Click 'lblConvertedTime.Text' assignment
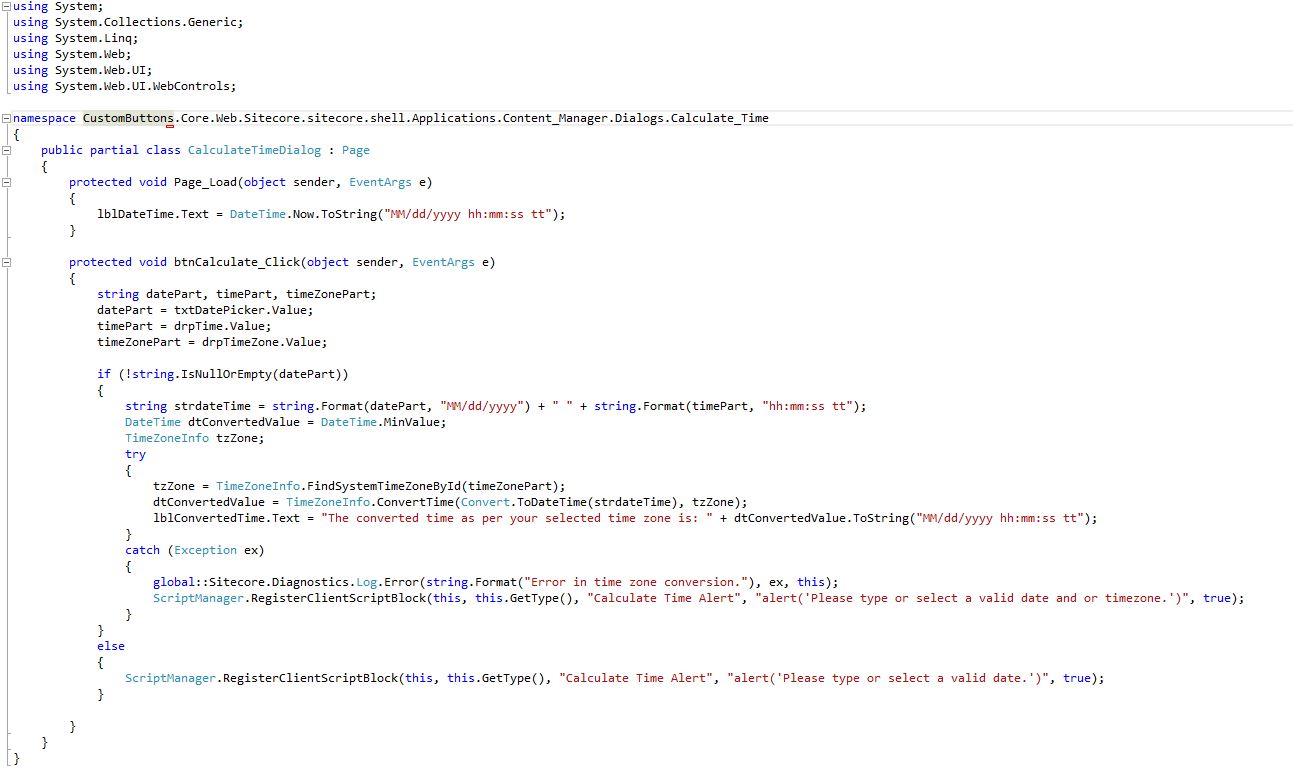This screenshot has height=779, width=1293. (227, 518)
